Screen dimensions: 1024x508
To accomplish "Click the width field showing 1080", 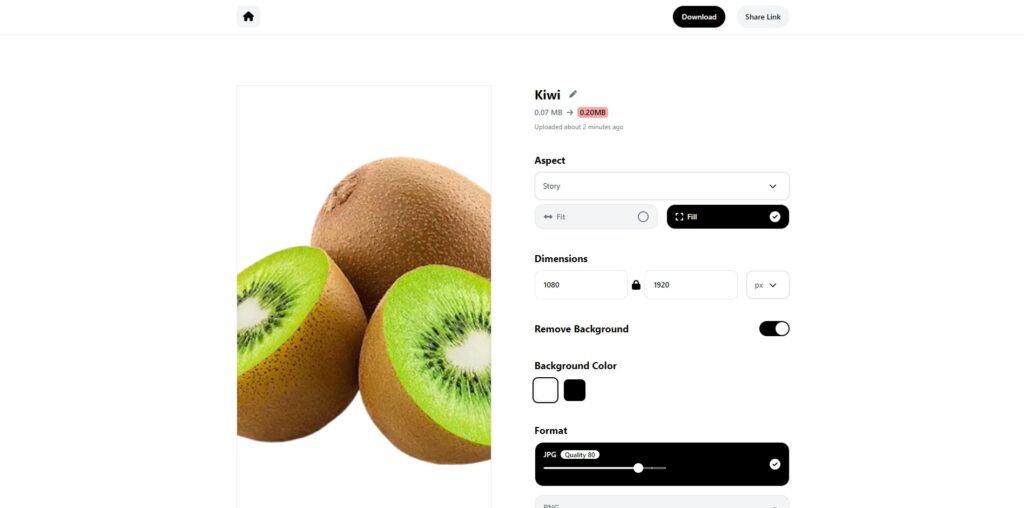I will pos(581,285).
